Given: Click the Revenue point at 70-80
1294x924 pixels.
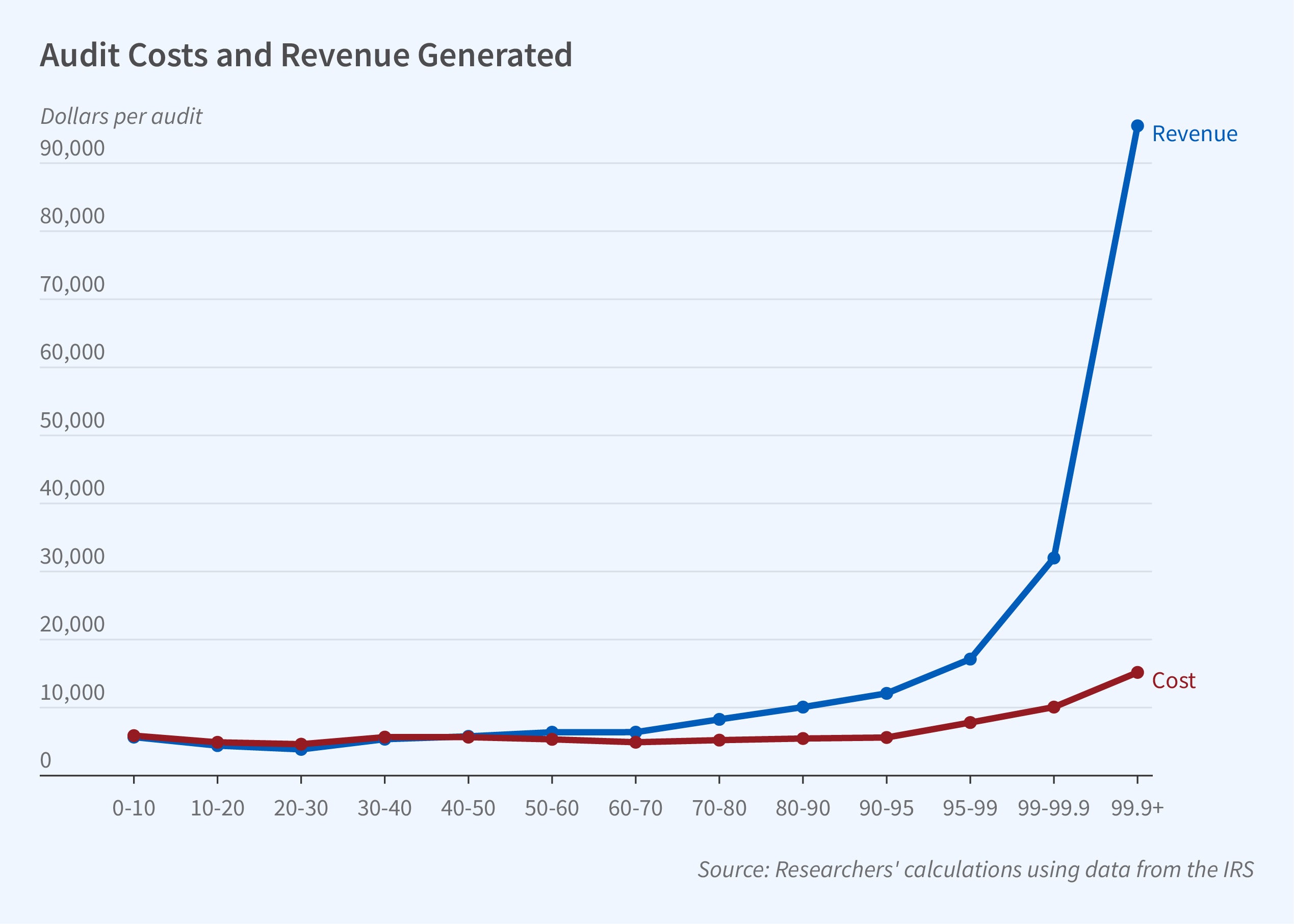Looking at the screenshot, I should [x=719, y=719].
